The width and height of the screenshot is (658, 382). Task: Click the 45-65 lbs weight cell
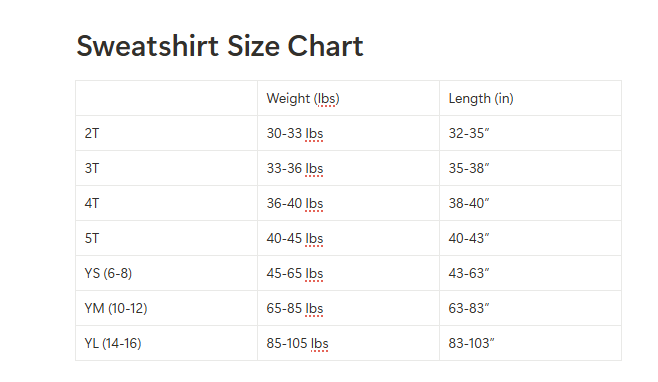(x=348, y=273)
